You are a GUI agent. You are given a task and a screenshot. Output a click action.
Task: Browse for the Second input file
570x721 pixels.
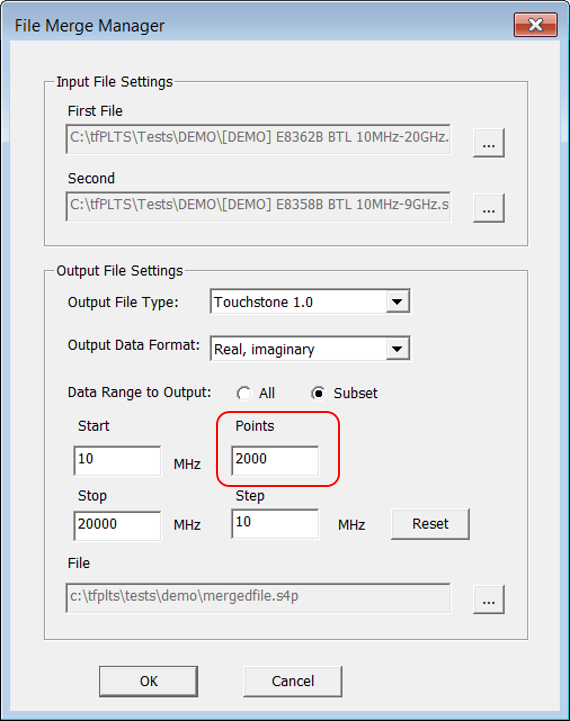(x=489, y=208)
